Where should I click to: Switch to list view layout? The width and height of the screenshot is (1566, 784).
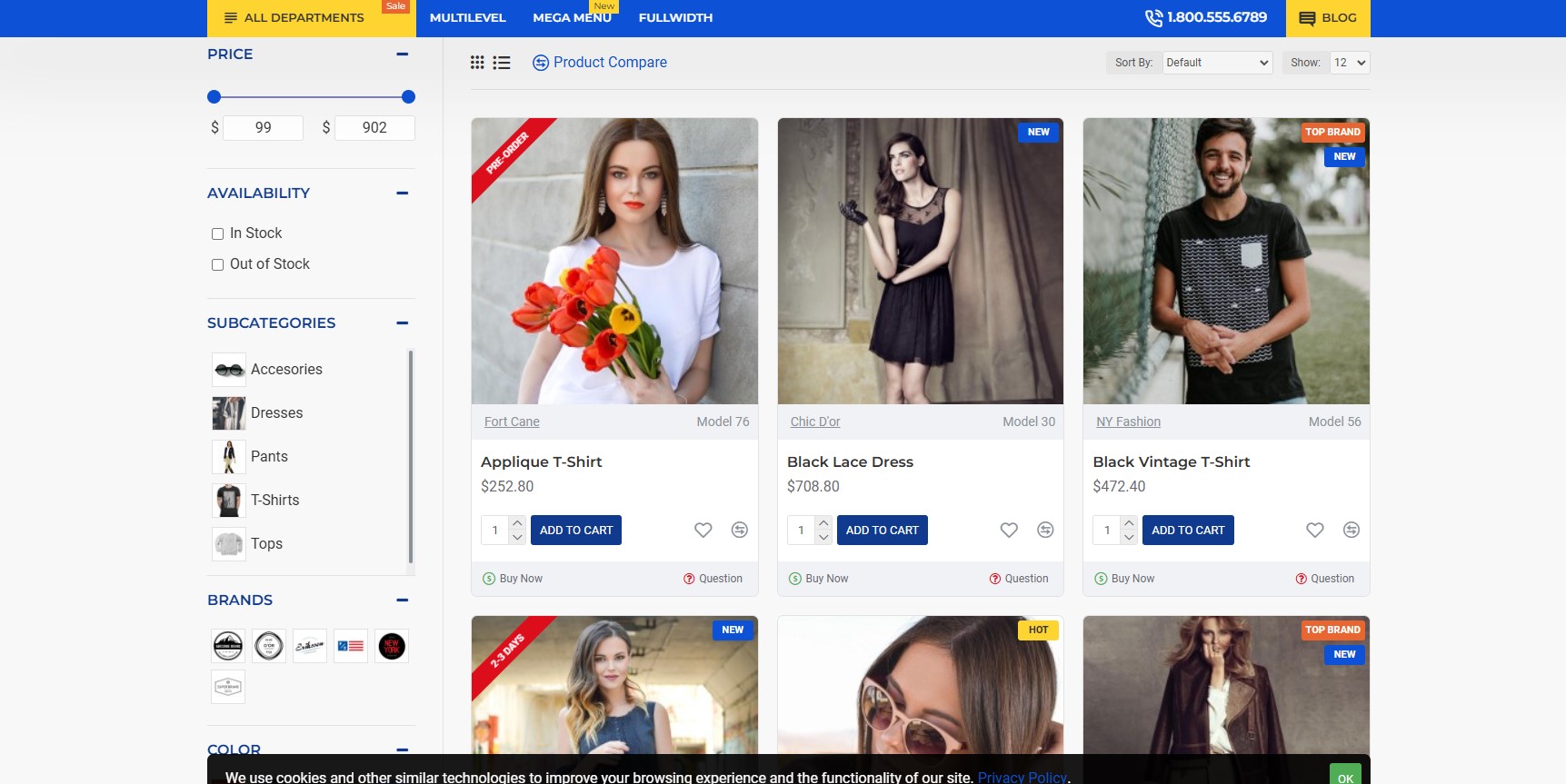[x=502, y=63]
